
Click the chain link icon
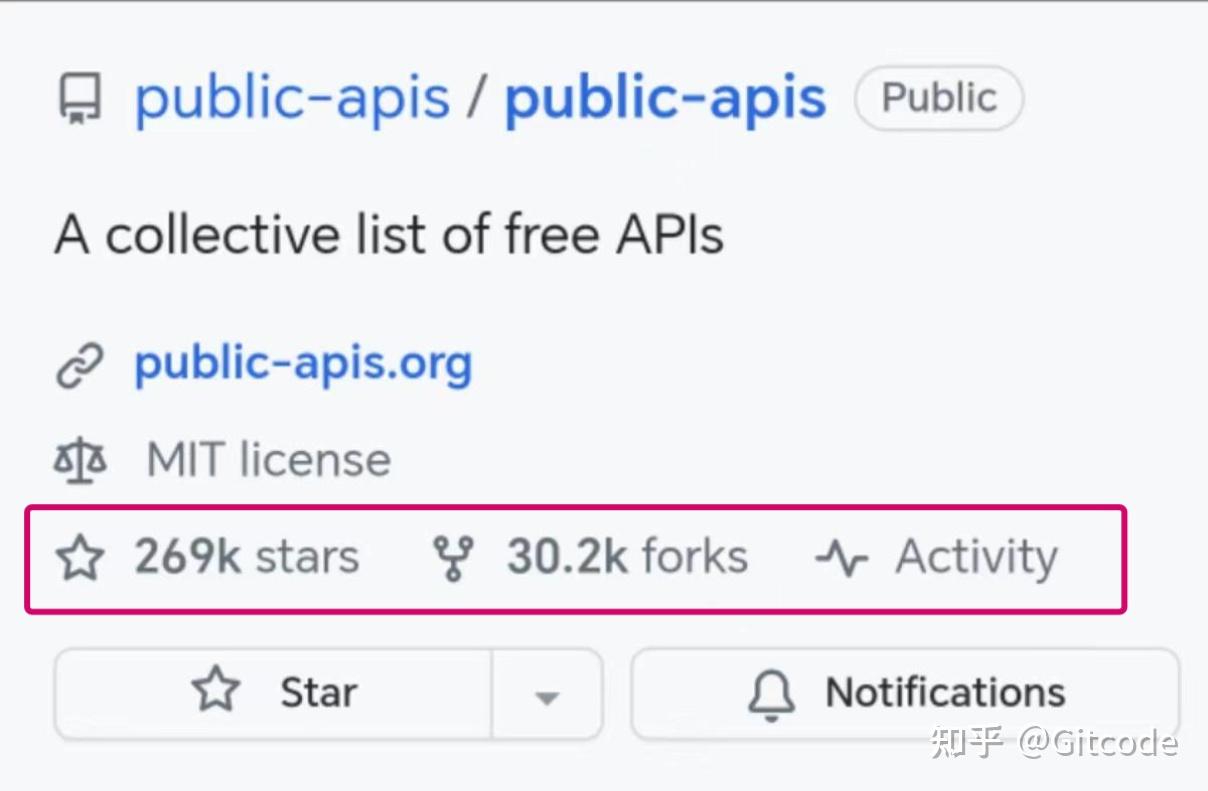(x=80, y=366)
